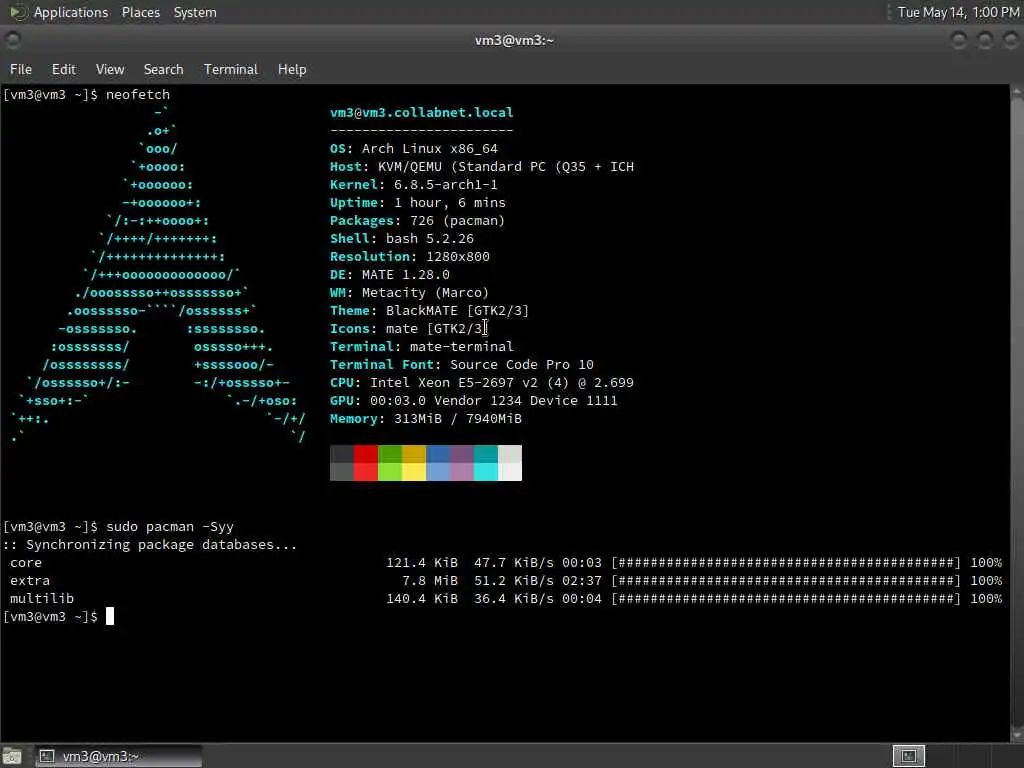This screenshot has width=1024, height=768.
Task: Click the 'Host: KVM/QEMU' line
Action: pyautogui.click(x=482, y=167)
